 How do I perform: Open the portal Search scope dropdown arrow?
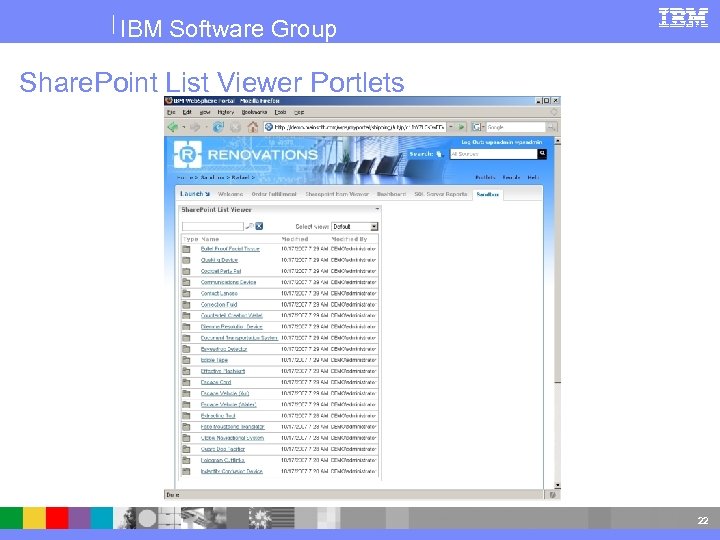439,154
